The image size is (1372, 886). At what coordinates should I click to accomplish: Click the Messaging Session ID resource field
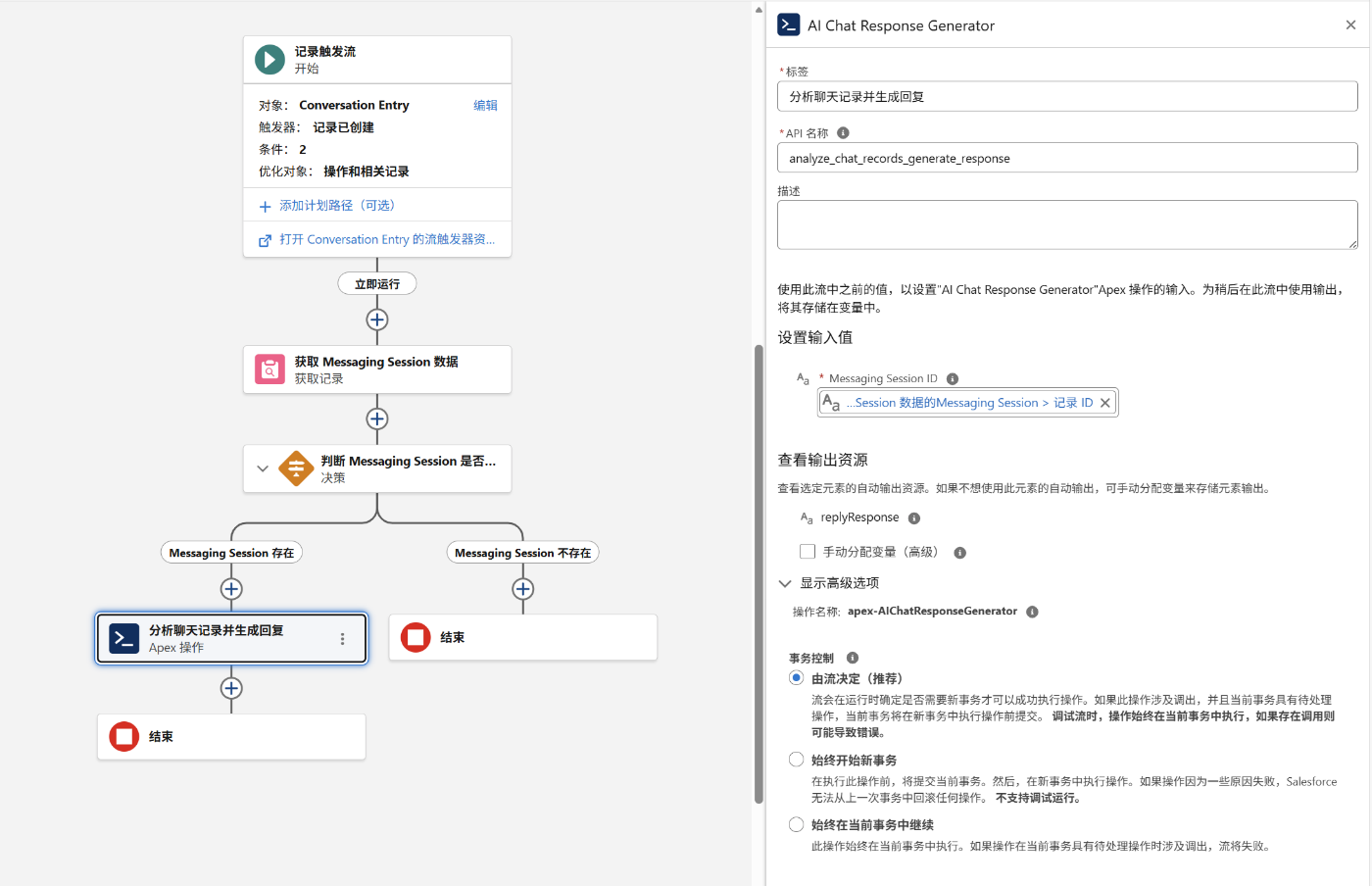[x=968, y=403]
